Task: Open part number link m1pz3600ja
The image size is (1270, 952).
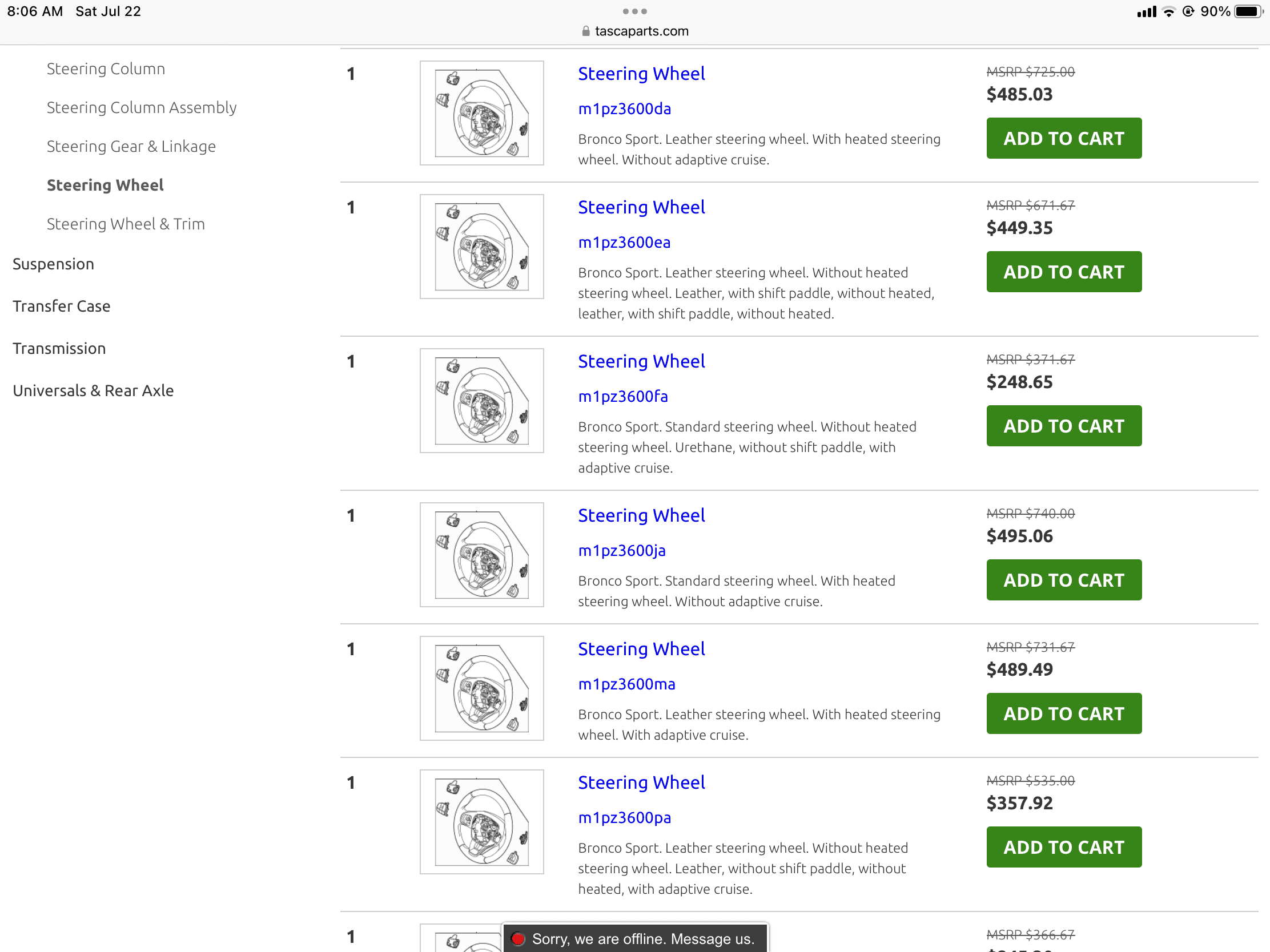Action: click(x=621, y=550)
